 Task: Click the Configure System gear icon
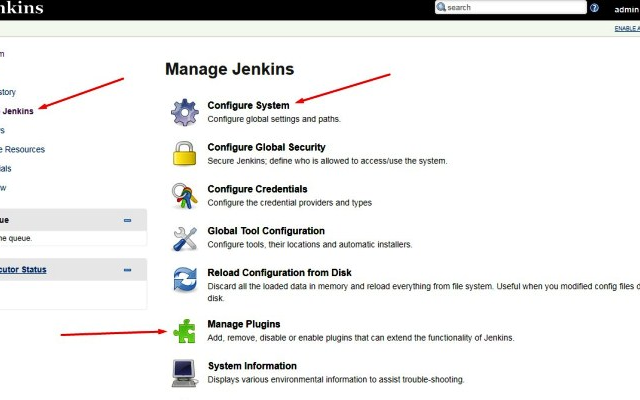click(x=184, y=112)
